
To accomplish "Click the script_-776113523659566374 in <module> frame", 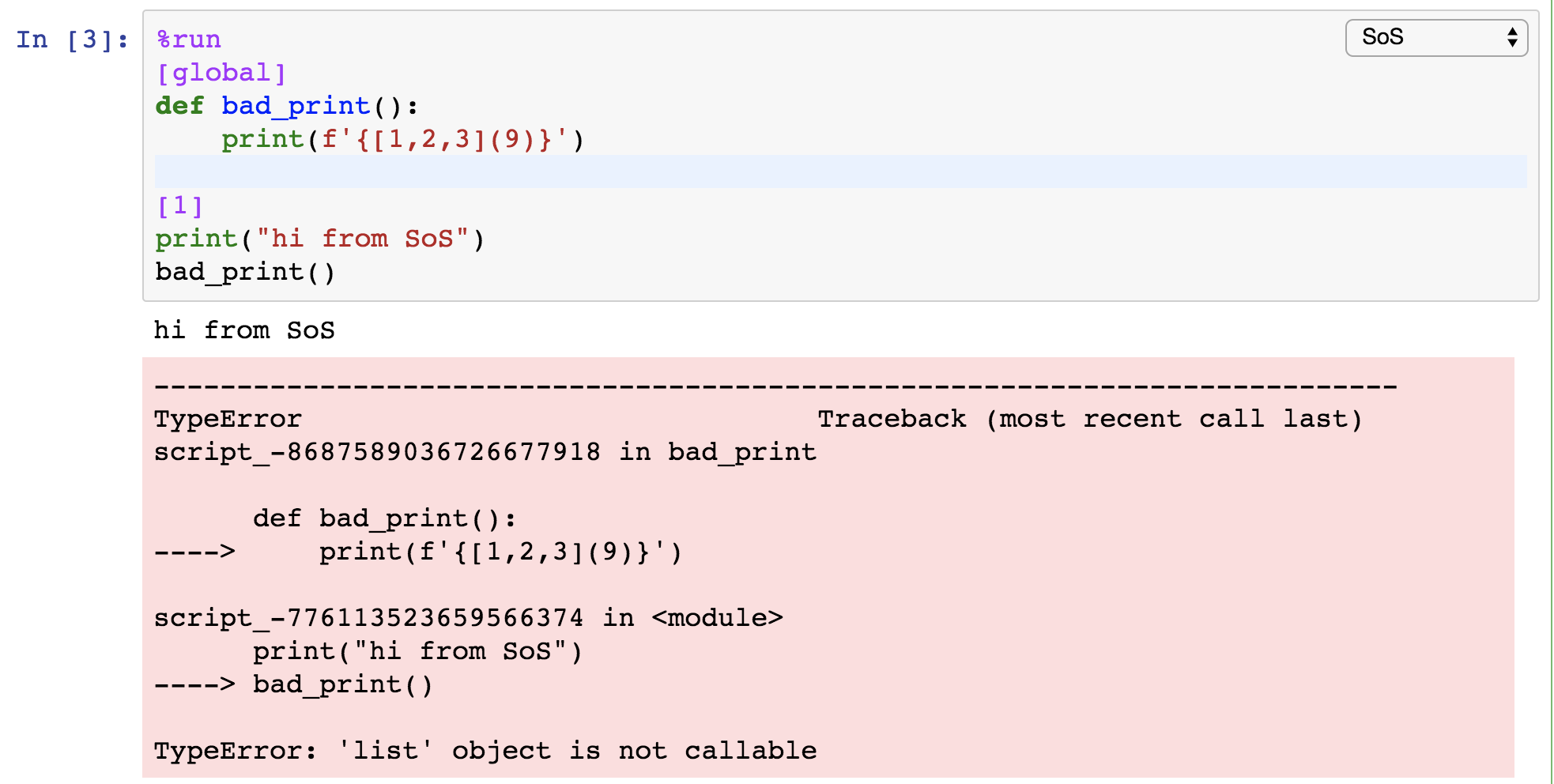I will (x=466, y=617).
